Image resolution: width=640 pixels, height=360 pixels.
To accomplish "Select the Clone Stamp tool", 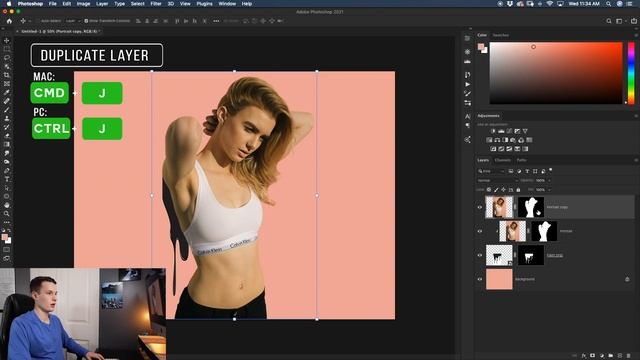I will click(7, 118).
